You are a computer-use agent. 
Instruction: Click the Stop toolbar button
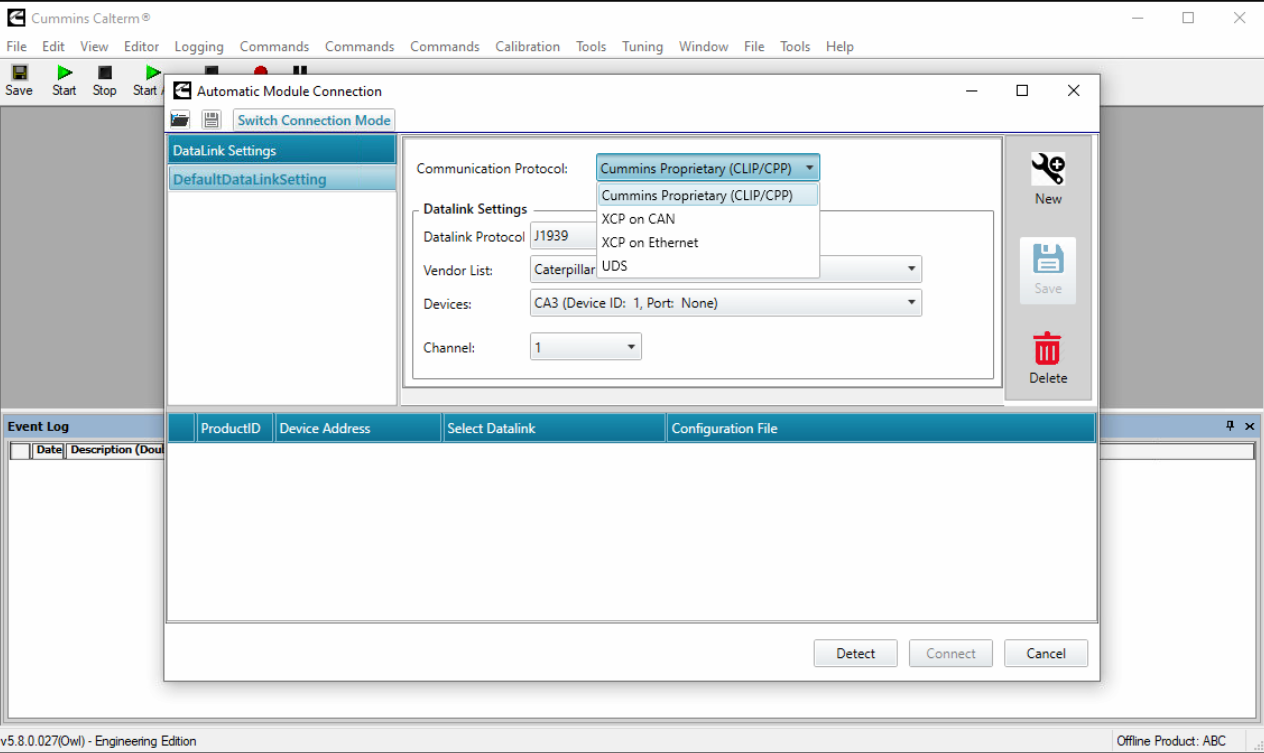click(x=104, y=80)
